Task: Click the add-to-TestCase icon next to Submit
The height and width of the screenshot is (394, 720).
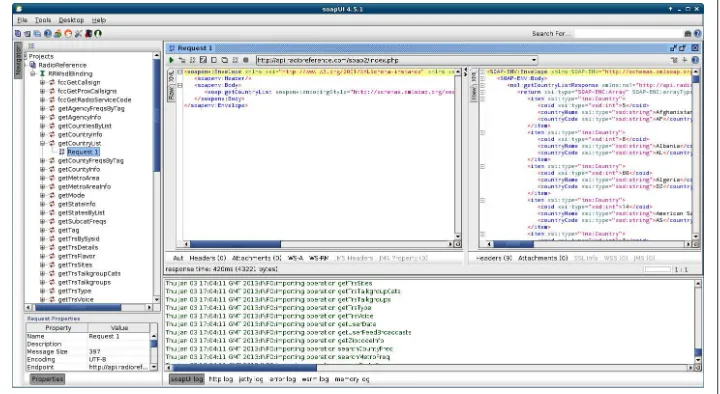Action: tap(182, 60)
